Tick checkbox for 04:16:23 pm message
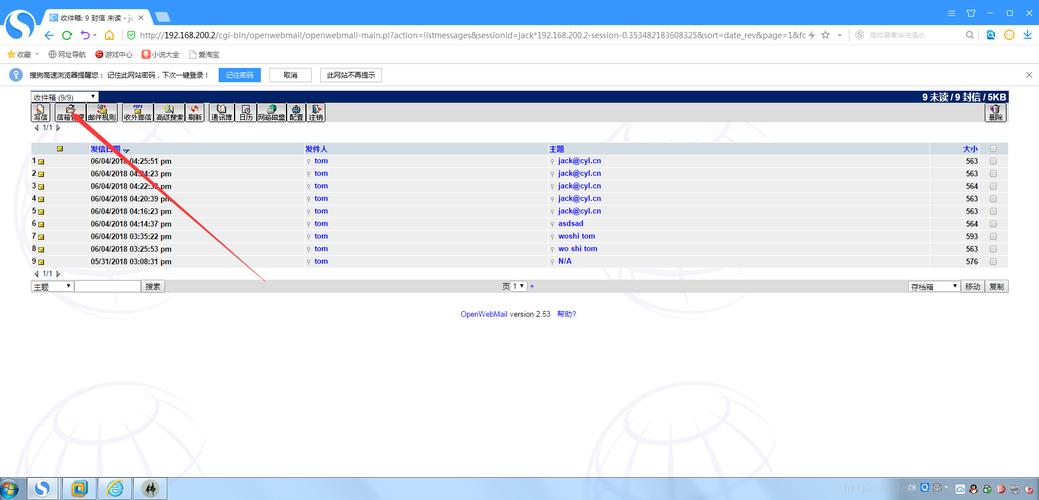1039x500 pixels. click(993, 211)
